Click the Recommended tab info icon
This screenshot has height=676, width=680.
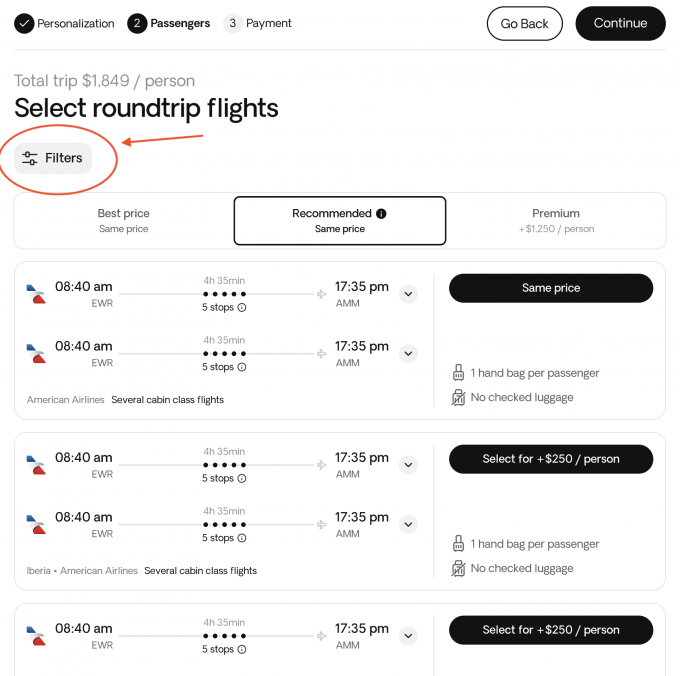381,214
